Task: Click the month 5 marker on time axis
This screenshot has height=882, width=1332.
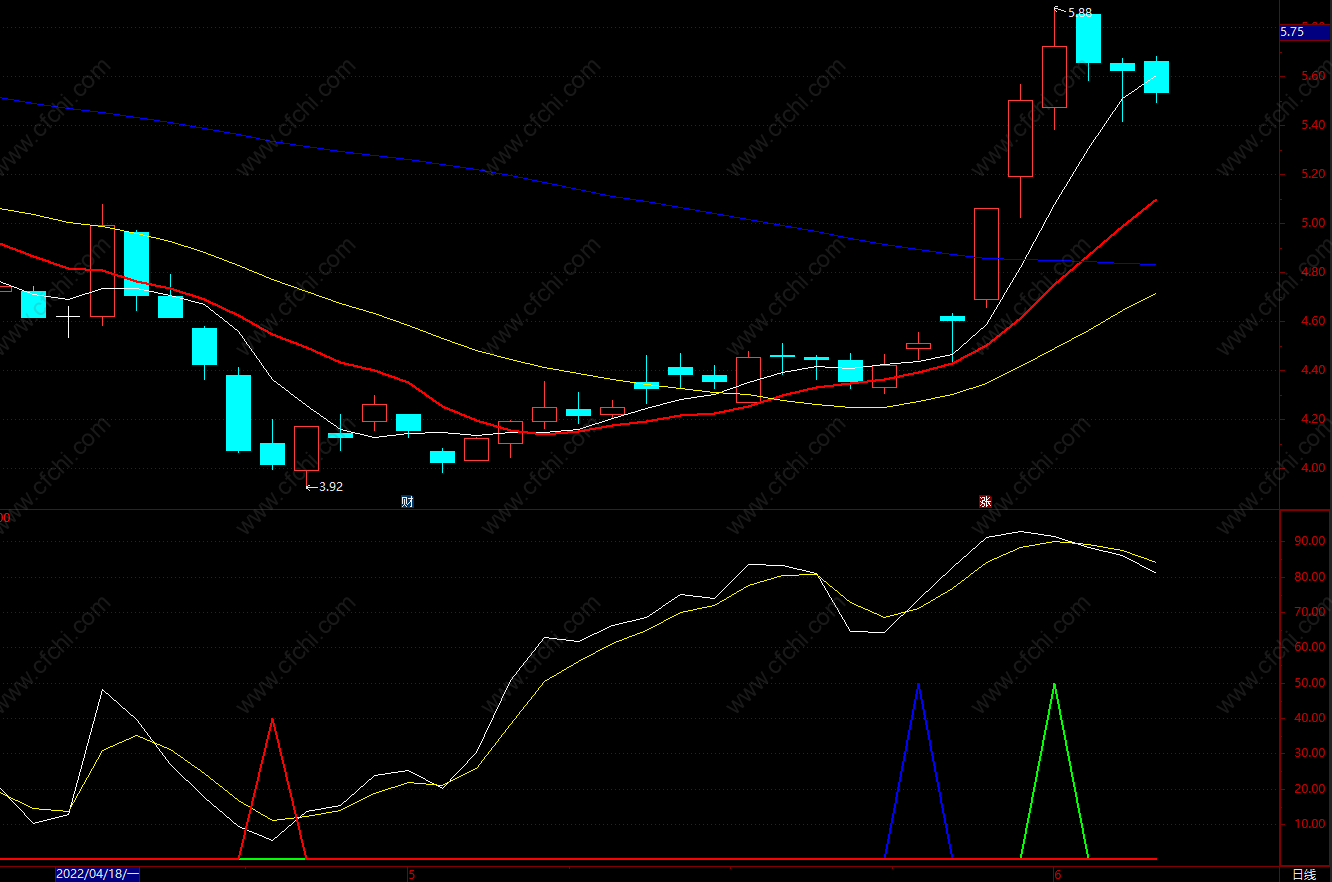Action: [411, 875]
